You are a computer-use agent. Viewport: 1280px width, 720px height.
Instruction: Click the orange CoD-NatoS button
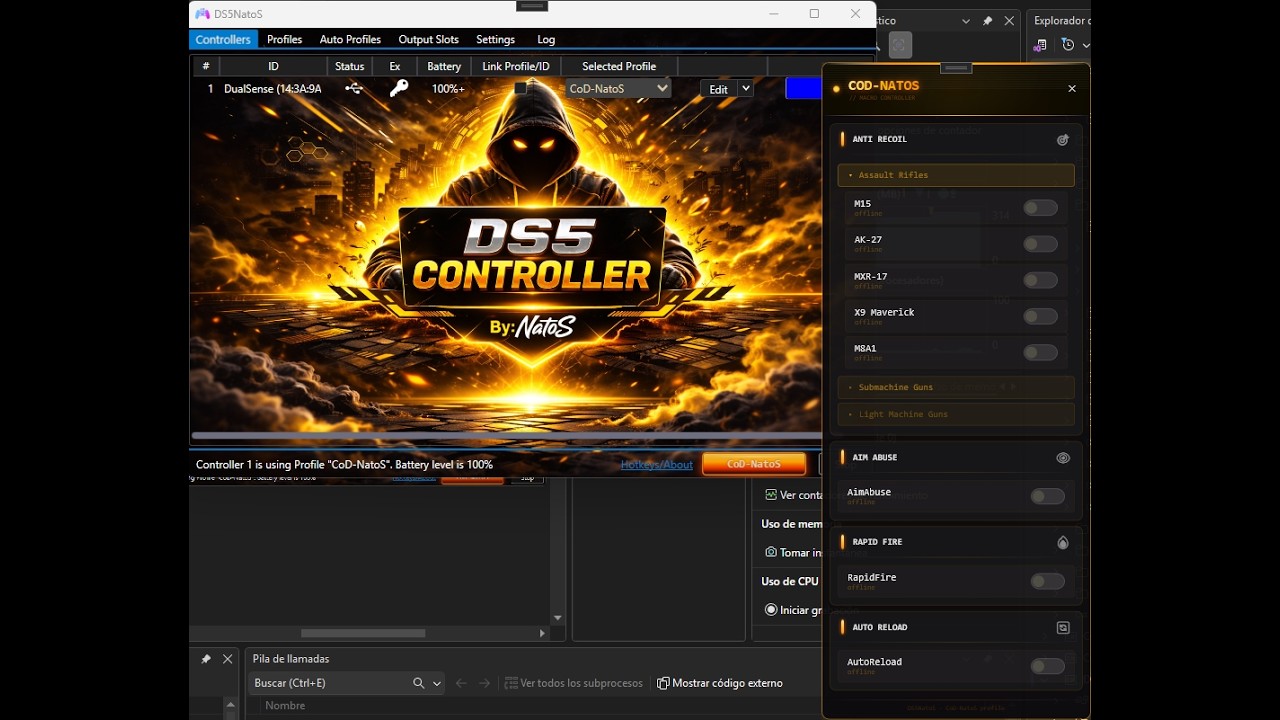coord(754,464)
